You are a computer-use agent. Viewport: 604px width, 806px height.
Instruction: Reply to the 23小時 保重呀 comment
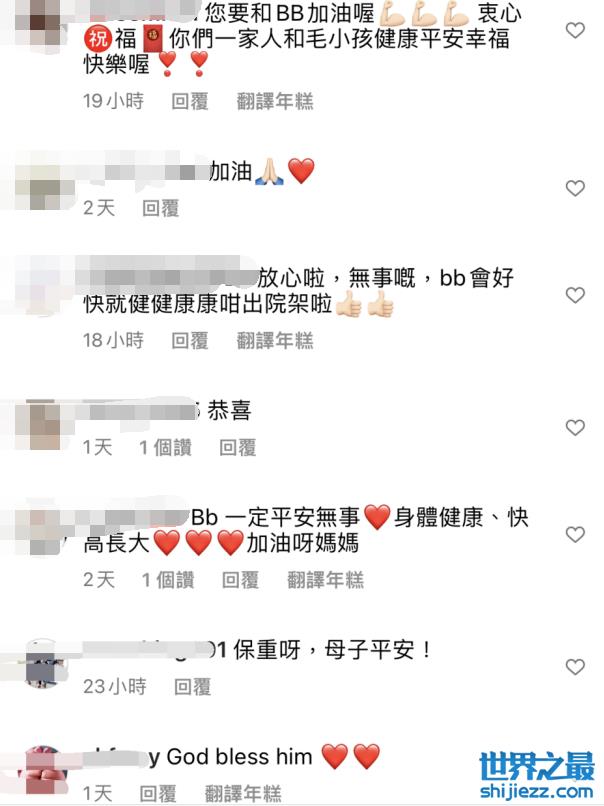192,687
